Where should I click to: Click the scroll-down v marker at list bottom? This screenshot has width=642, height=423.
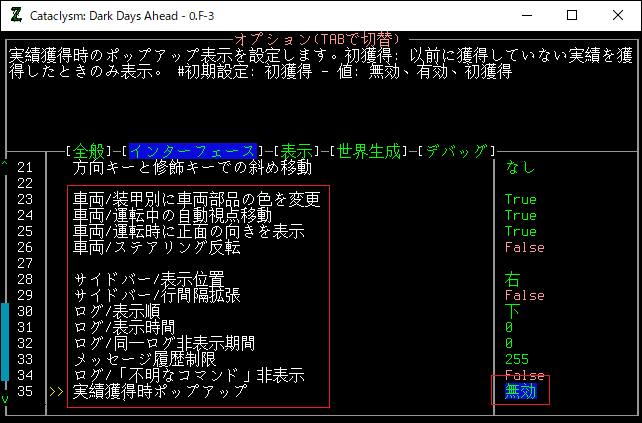tap(5, 399)
